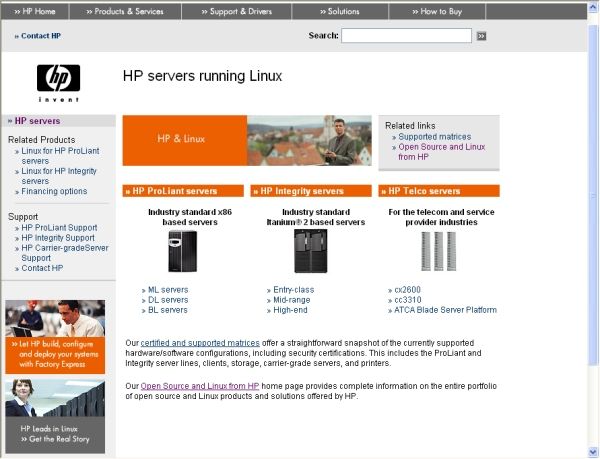Open the DL servers link
600x459 pixels.
pos(168,300)
